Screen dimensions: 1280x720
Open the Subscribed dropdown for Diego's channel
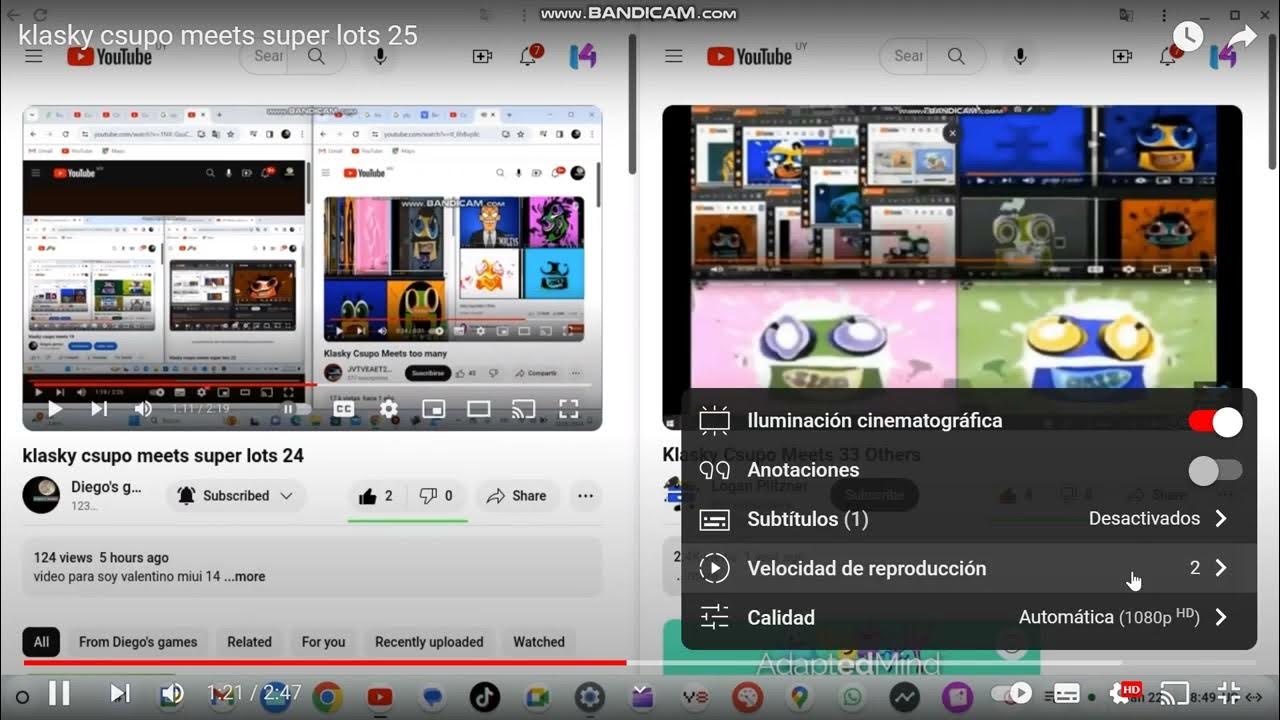coord(236,496)
